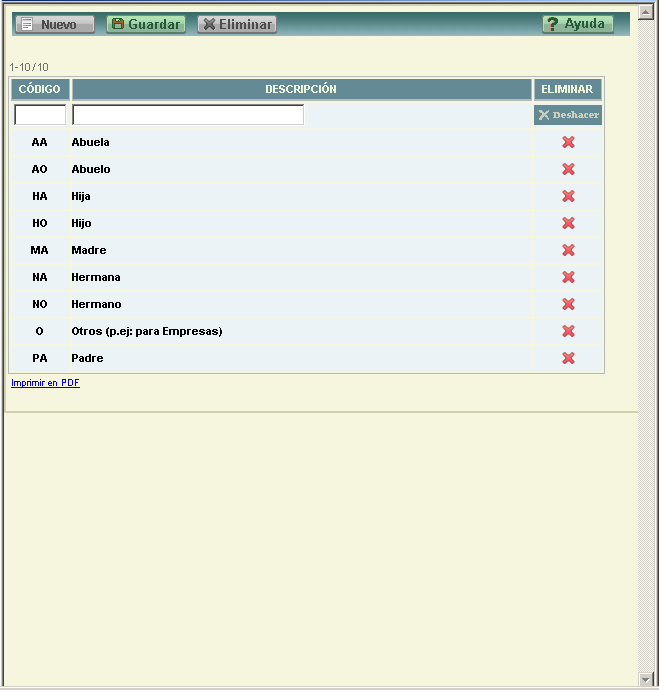Viewport: 660px width, 690px height.
Task: Remove Hermana using its red X icon
Action: tap(568, 277)
